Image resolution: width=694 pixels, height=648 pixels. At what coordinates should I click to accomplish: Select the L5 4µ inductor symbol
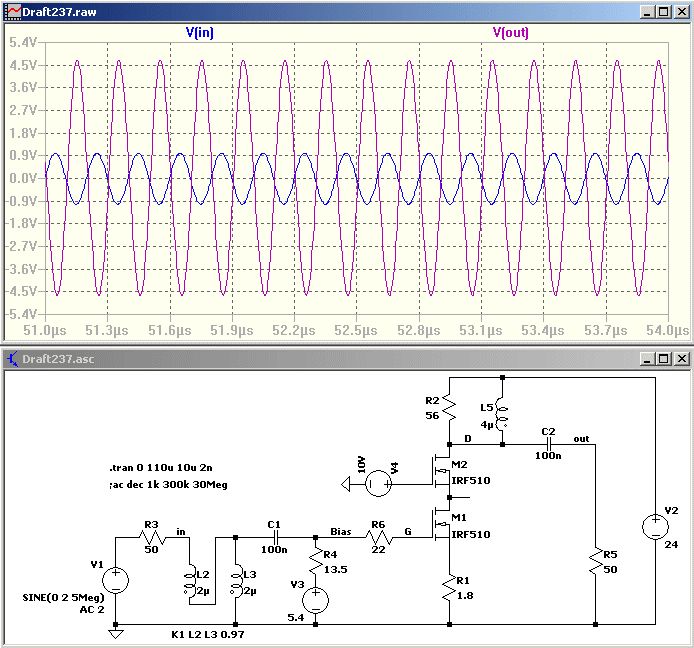[x=503, y=410]
